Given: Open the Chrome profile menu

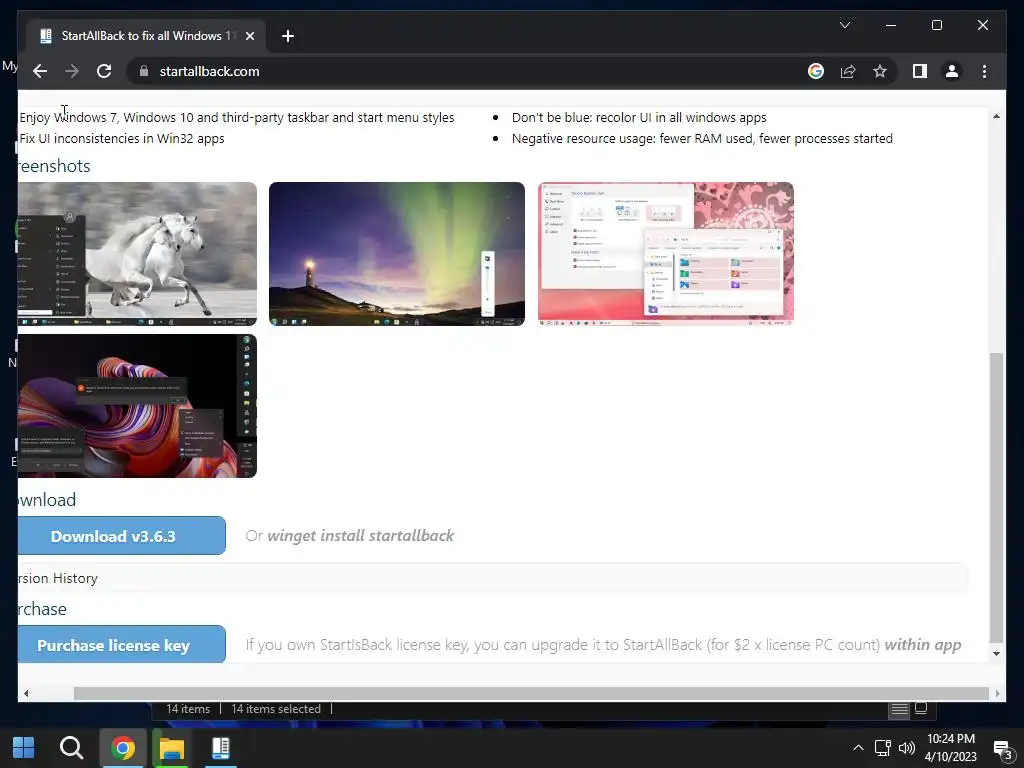Looking at the screenshot, I should (952, 71).
